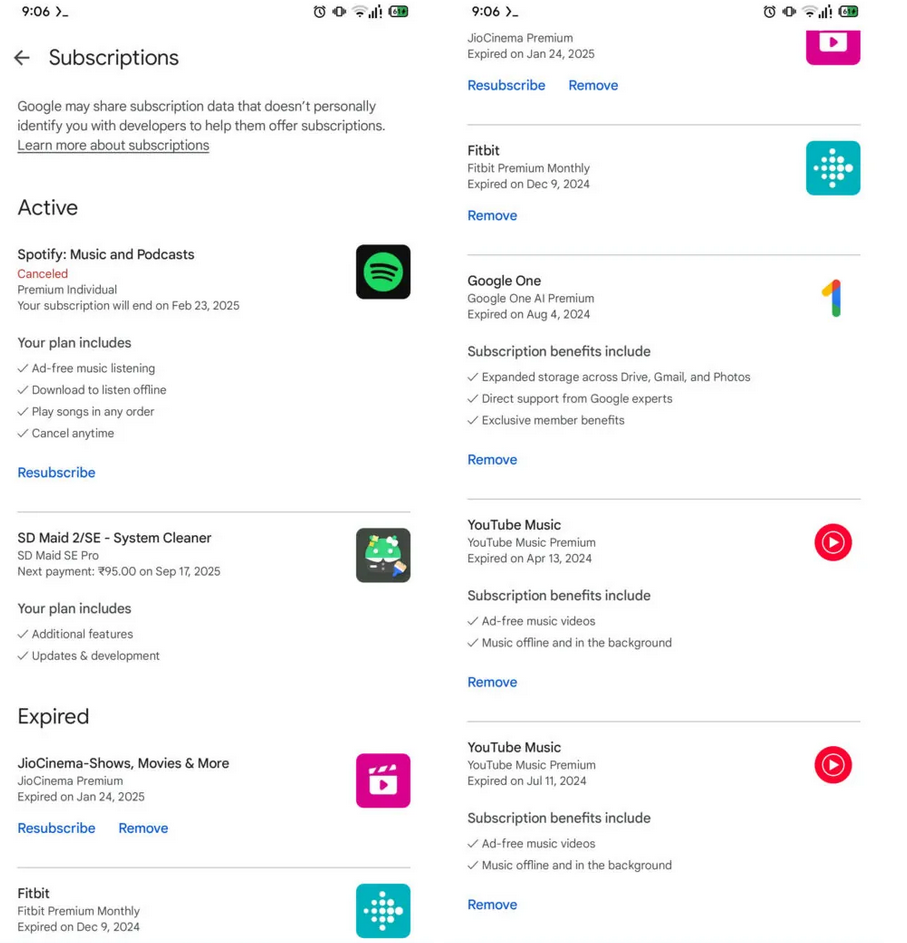This screenshot has width=907, height=943.
Task: Select the Google One subscription title
Action: tap(504, 281)
